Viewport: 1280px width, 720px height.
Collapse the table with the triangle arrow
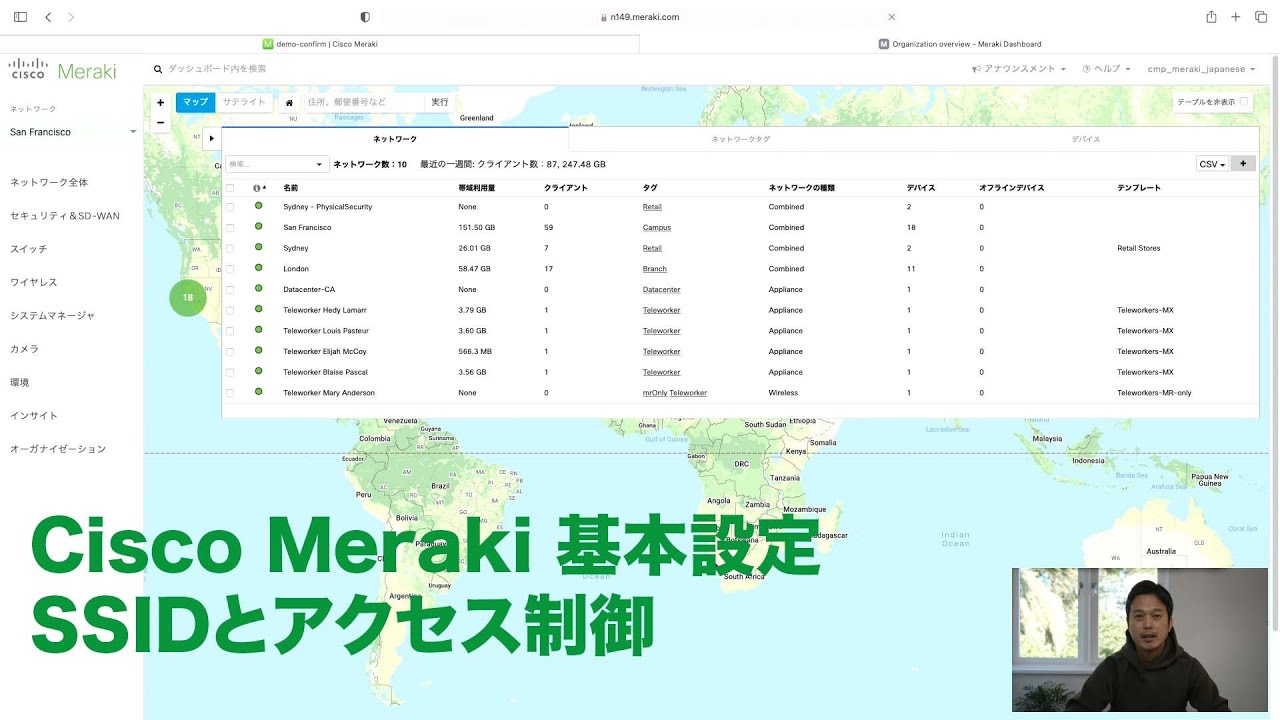point(212,139)
